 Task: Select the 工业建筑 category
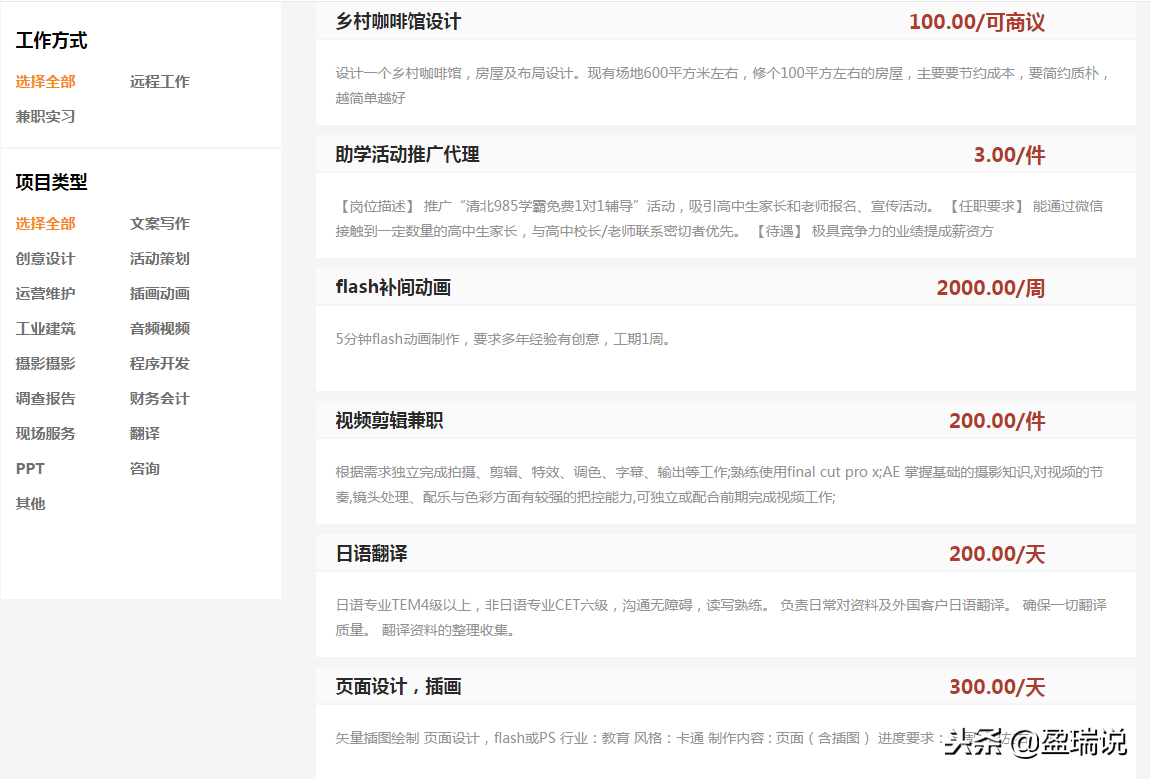pos(45,329)
